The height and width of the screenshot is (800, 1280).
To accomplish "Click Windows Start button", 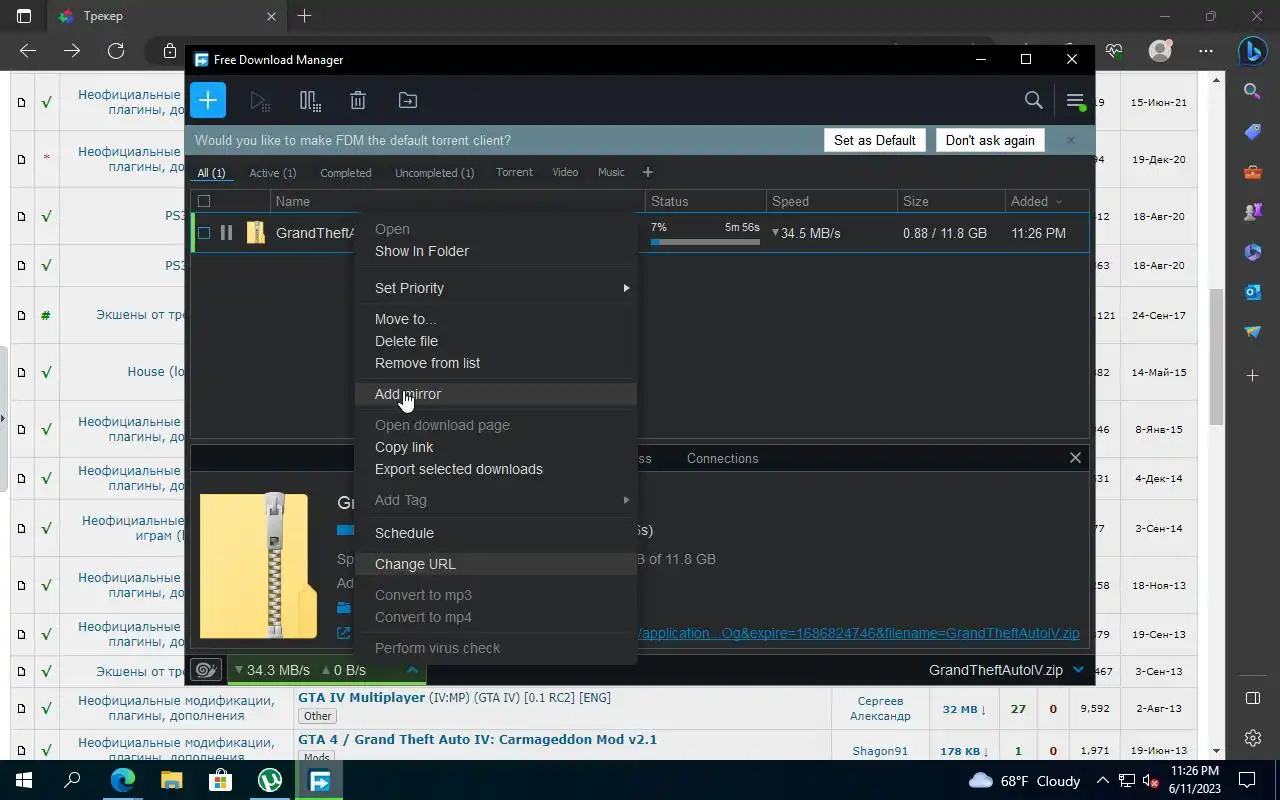I will [x=23, y=780].
